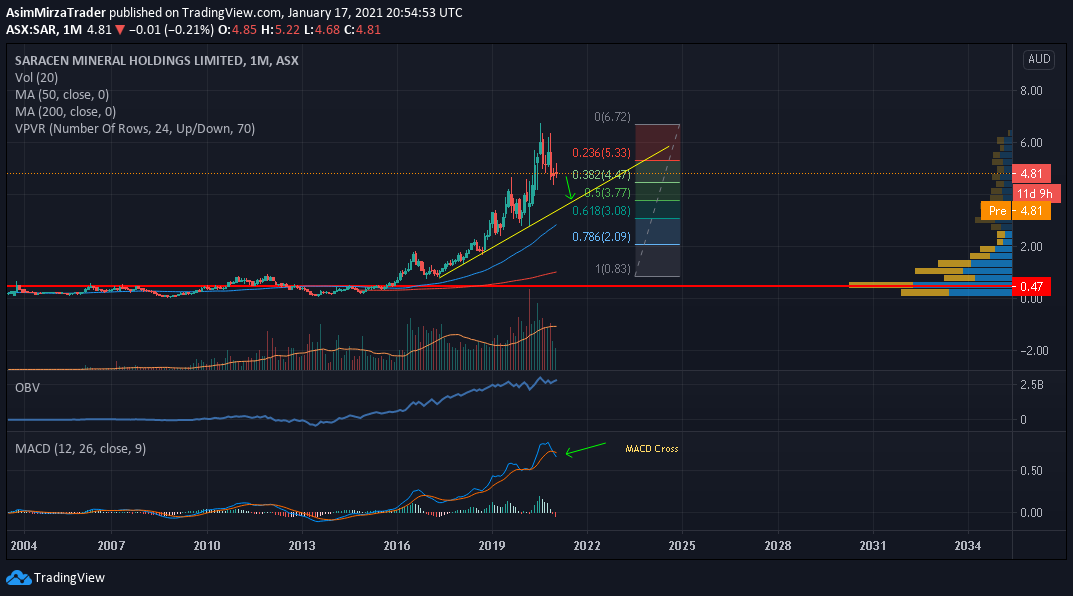Click the 2019 time axis label
The height and width of the screenshot is (596, 1073).
(492, 546)
